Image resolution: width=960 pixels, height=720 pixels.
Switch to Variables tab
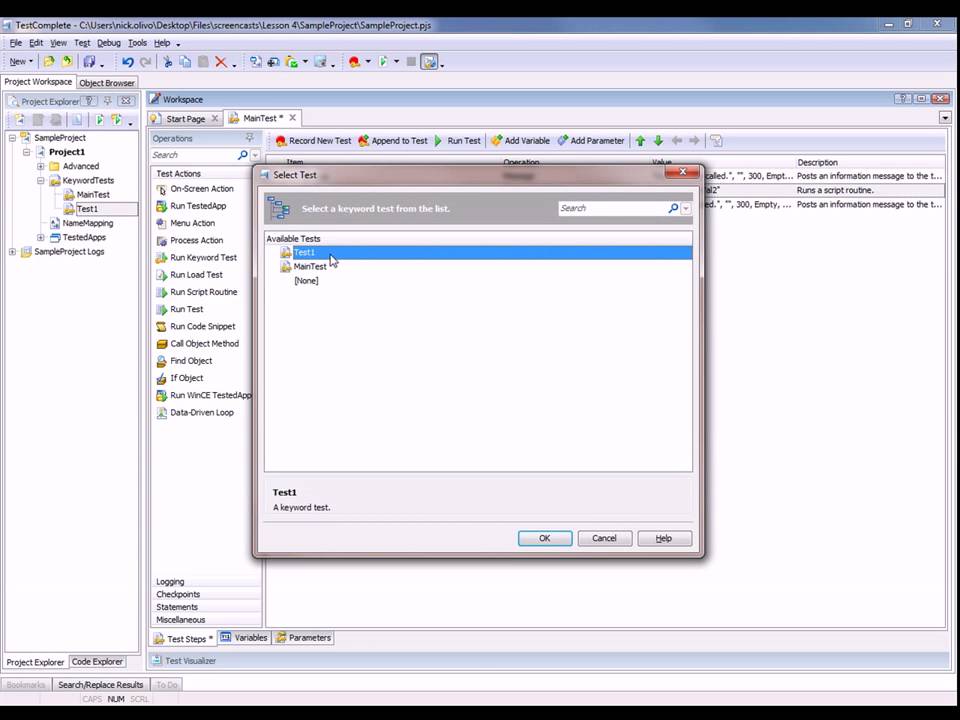click(x=244, y=638)
